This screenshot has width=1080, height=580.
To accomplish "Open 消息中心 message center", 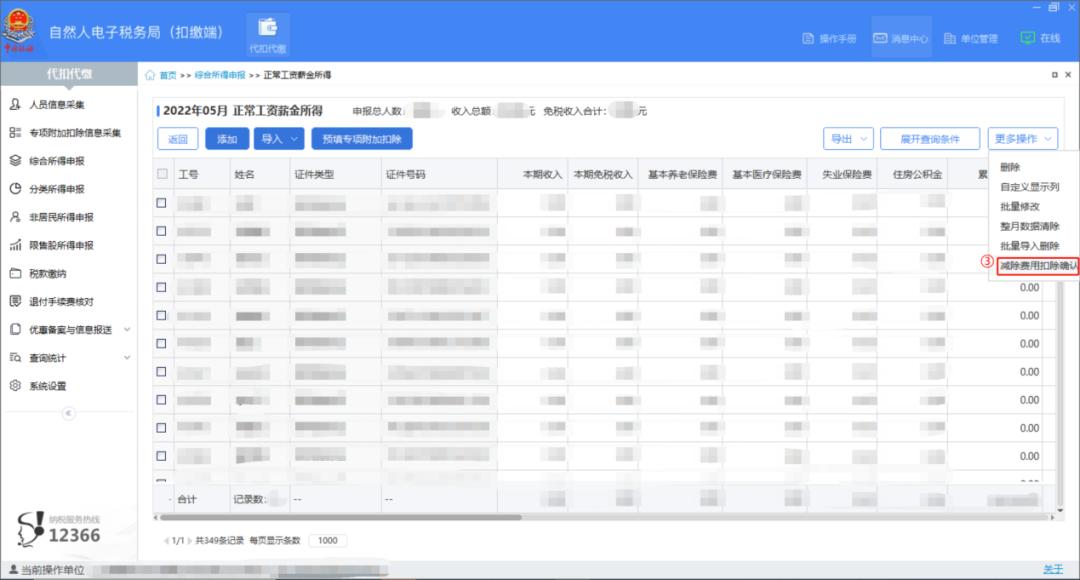I will (901, 39).
